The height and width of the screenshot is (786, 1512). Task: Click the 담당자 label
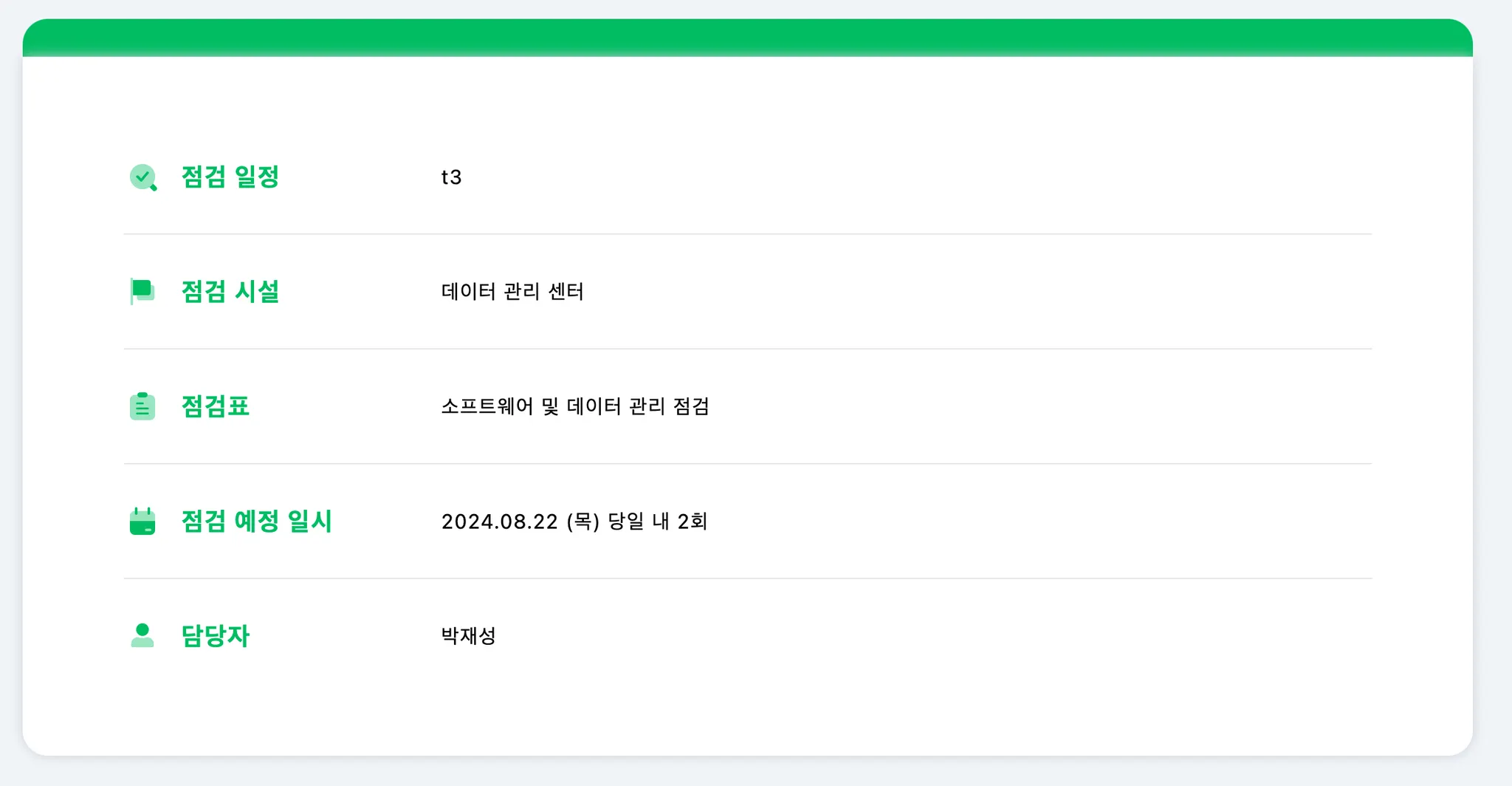pos(215,635)
